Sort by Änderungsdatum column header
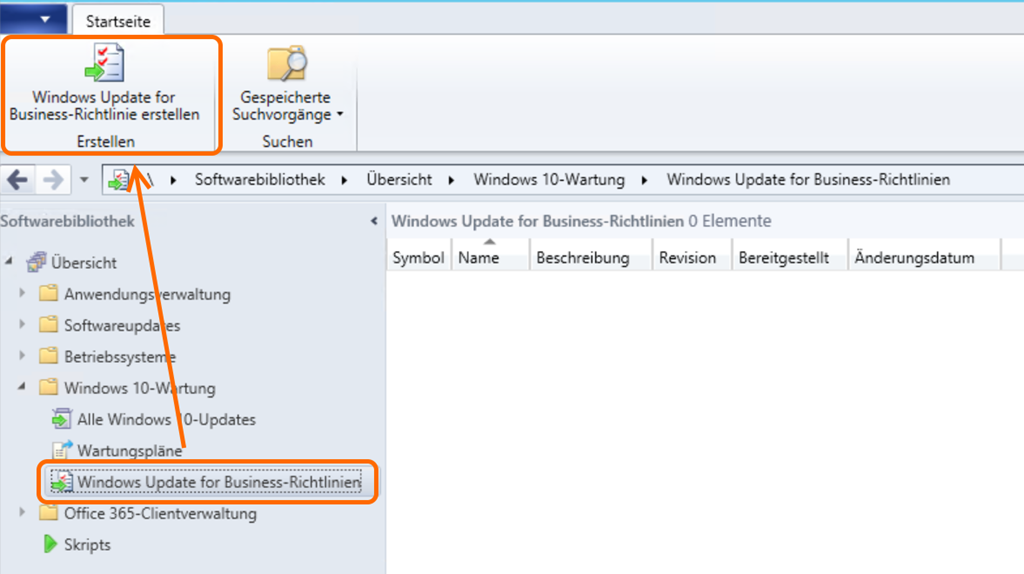This screenshot has width=1024, height=574. point(914,258)
